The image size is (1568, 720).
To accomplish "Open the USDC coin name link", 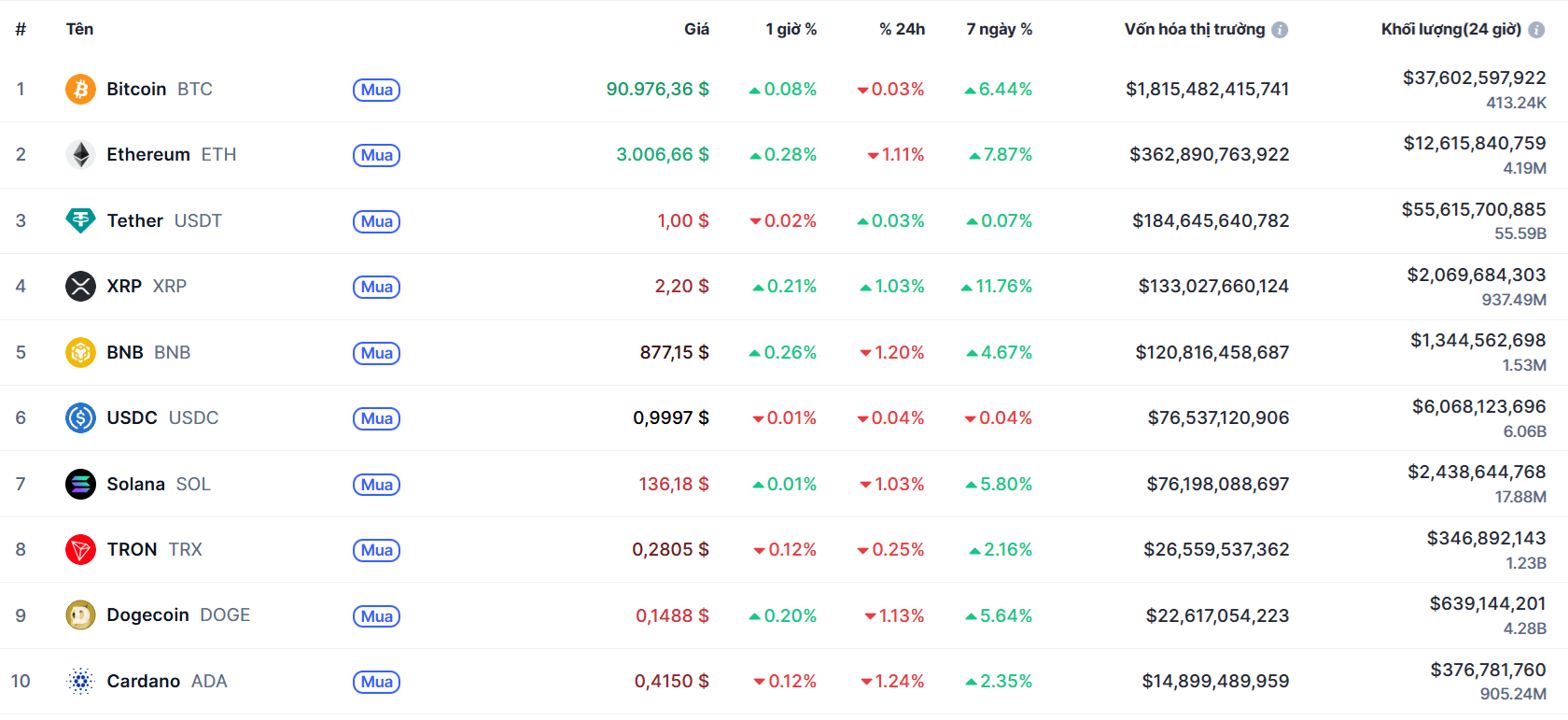I will 132,418.
